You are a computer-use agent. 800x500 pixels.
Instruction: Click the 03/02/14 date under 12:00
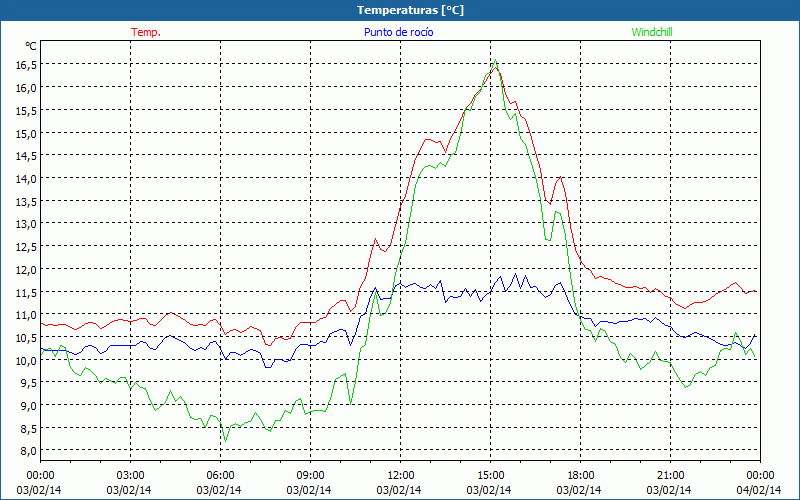click(399, 490)
